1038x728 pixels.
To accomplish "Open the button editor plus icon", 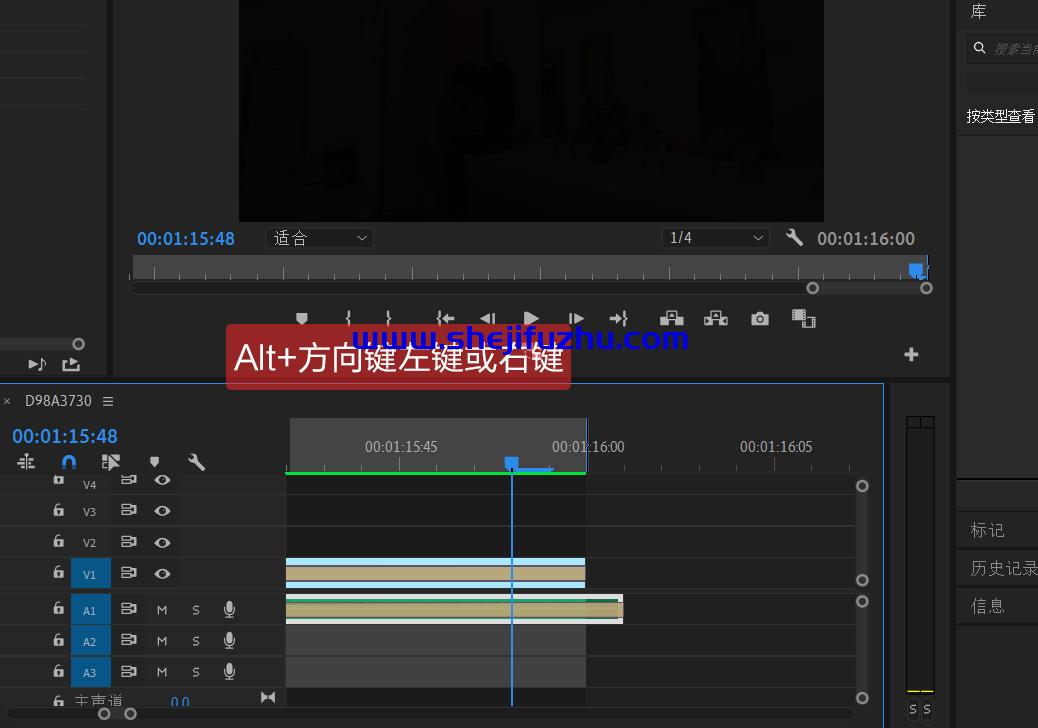I will tap(911, 355).
